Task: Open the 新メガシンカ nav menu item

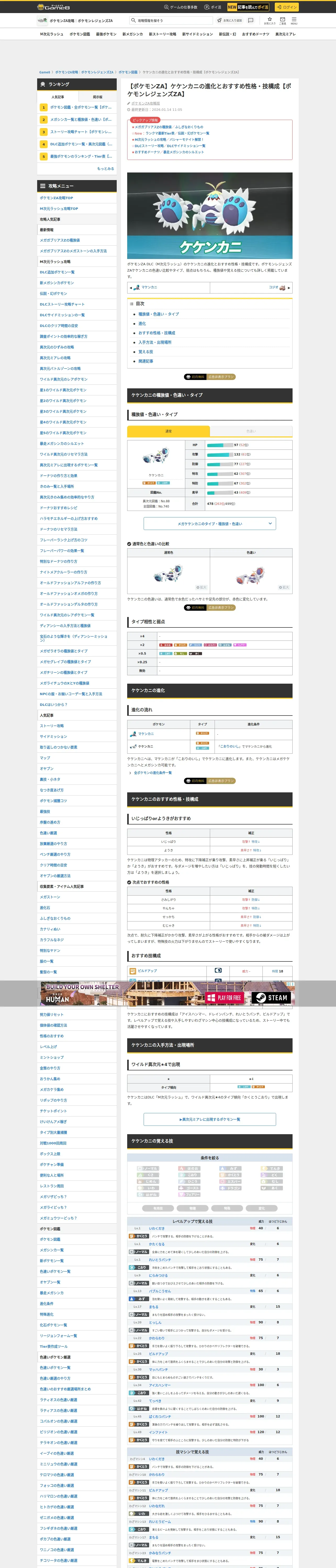Action: (x=132, y=34)
